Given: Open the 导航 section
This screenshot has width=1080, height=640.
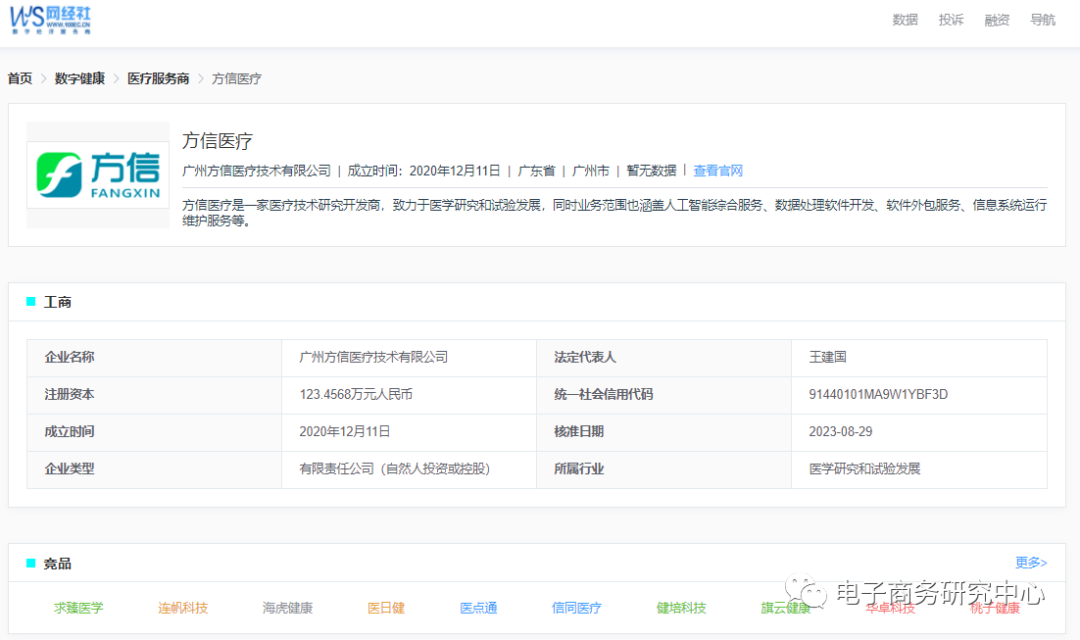Looking at the screenshot, I should pyautogui.click(x=1042, y=19).
